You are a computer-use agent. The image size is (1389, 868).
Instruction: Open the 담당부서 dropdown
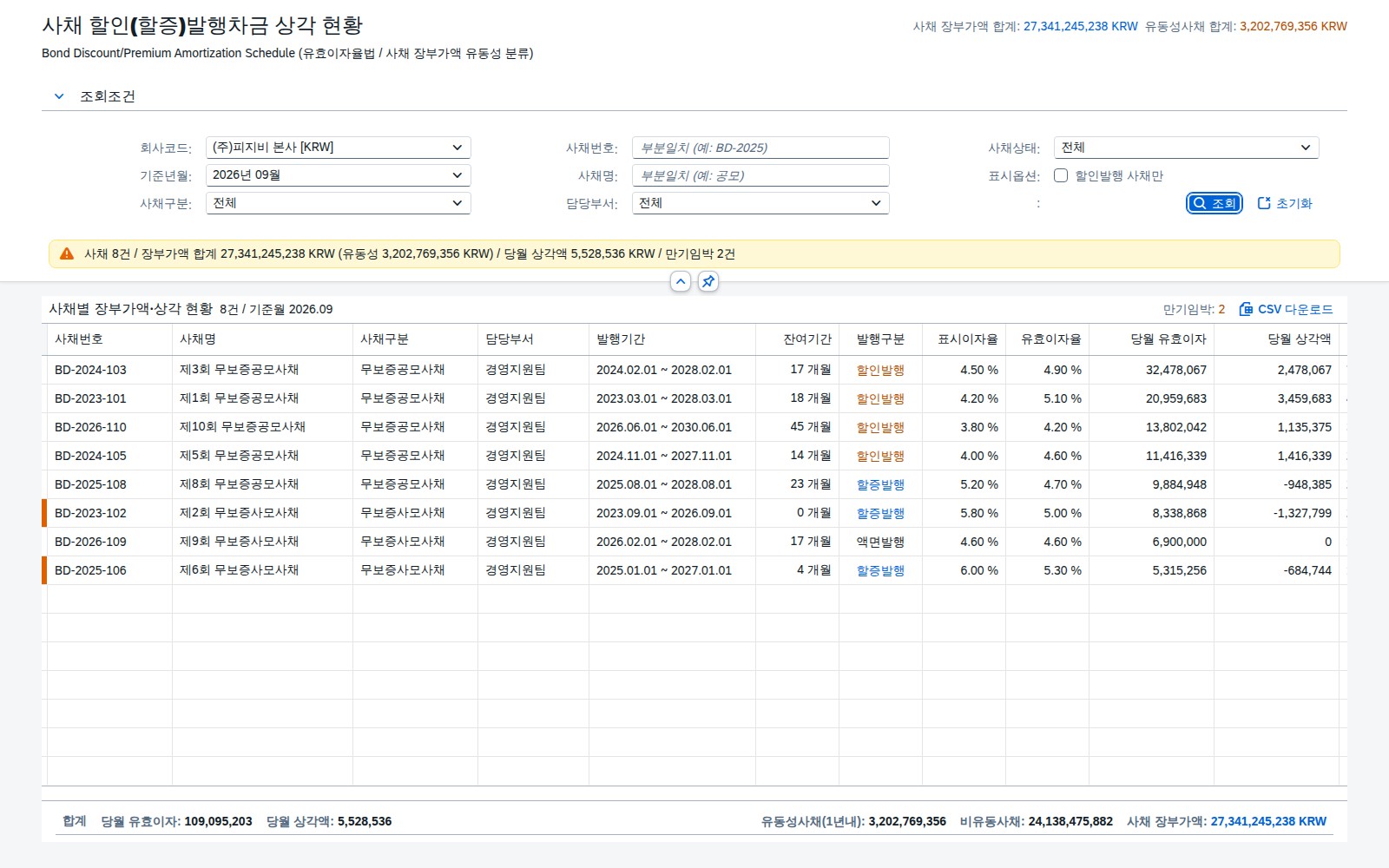click(760, 203)
